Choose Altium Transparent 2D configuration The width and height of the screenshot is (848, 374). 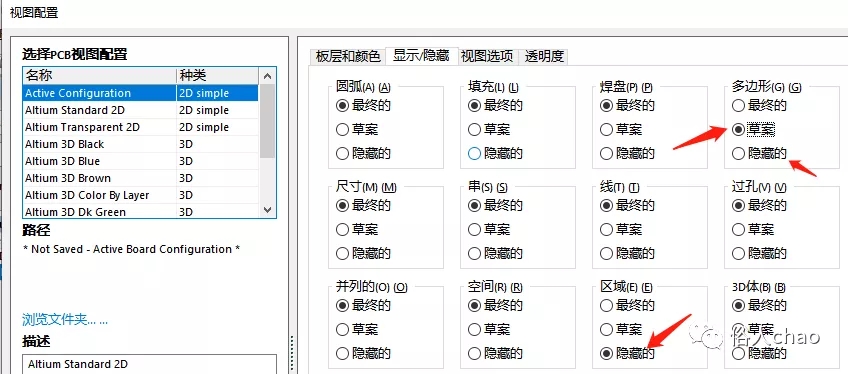point(141,127)
